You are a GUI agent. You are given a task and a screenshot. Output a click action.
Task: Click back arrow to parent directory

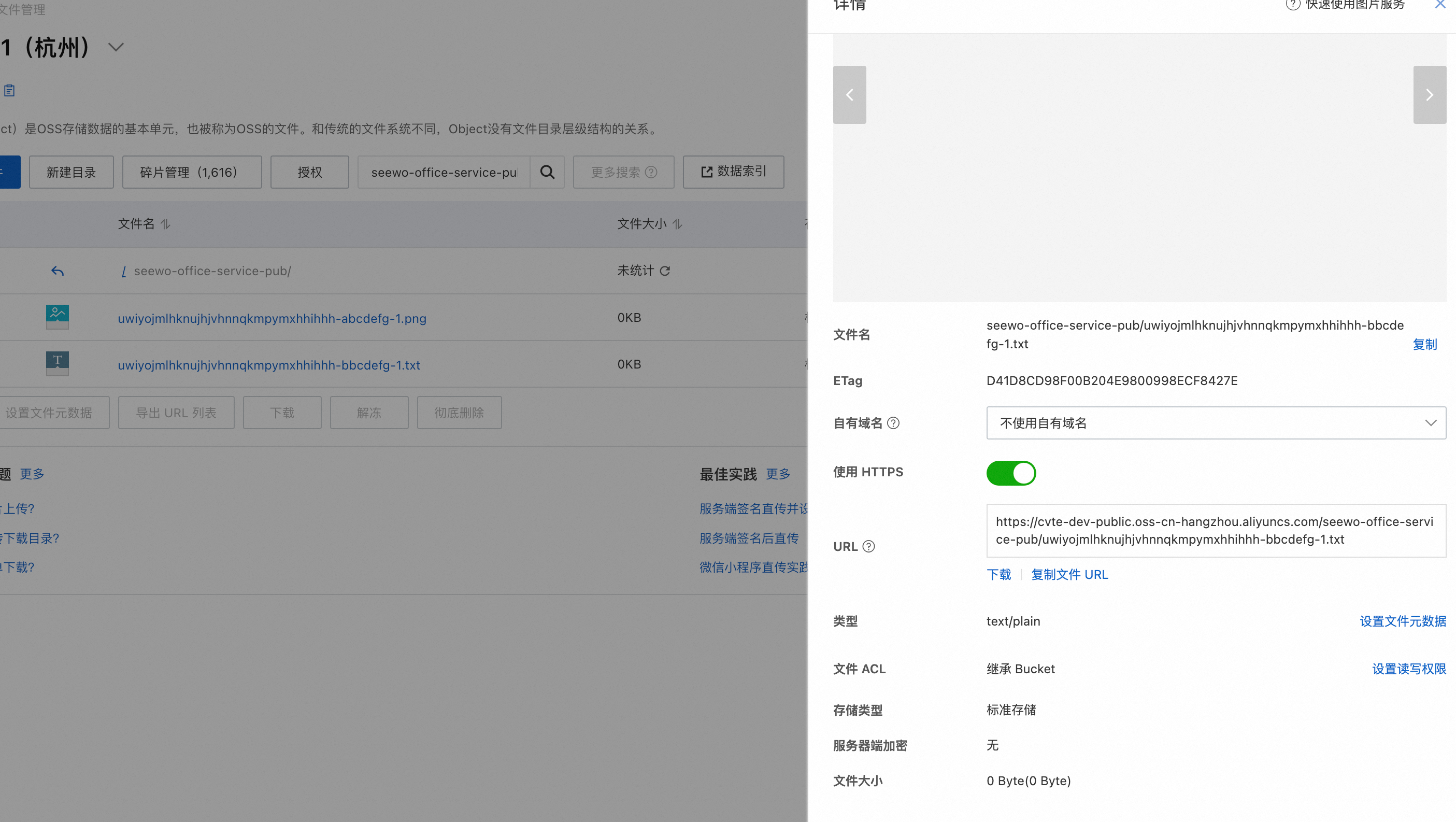pos(57,271)
